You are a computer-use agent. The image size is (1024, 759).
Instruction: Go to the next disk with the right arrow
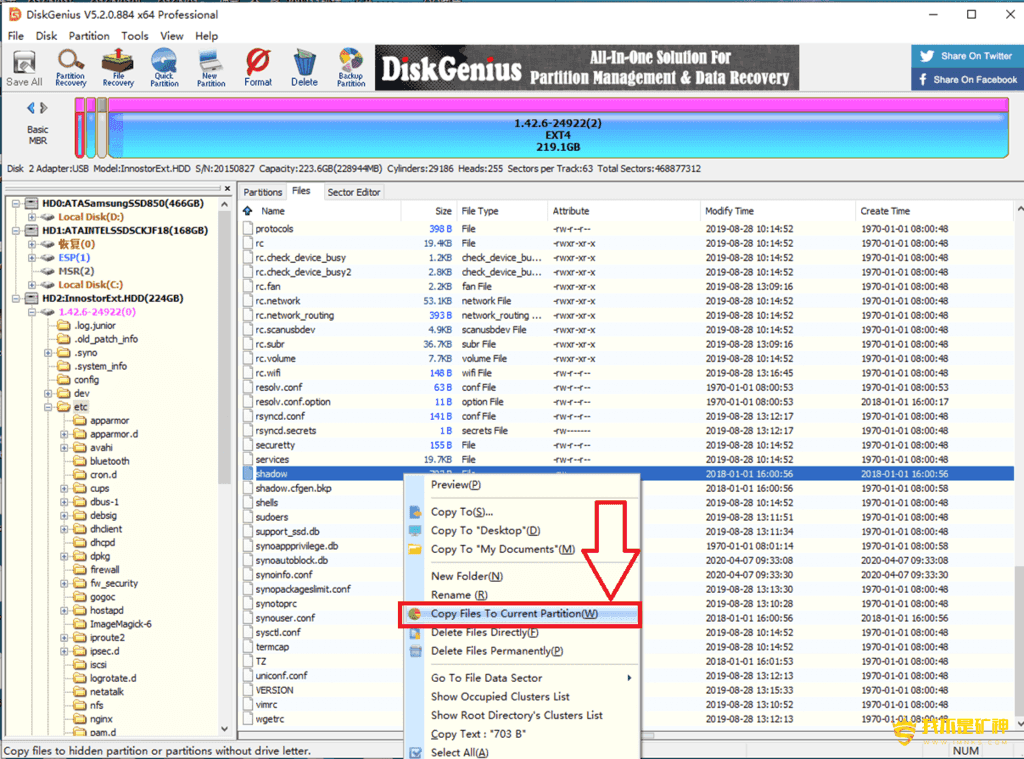coord(44,108)
